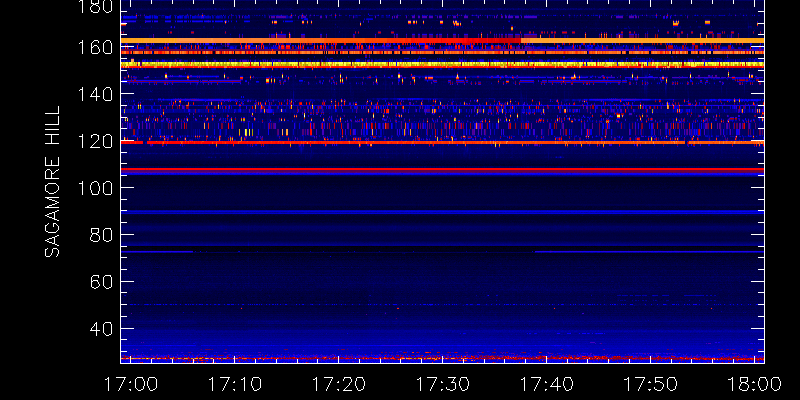This screenshot has width=800, height=400.
Task: Click the bright orange band above 160
Action: pos(442,40)
